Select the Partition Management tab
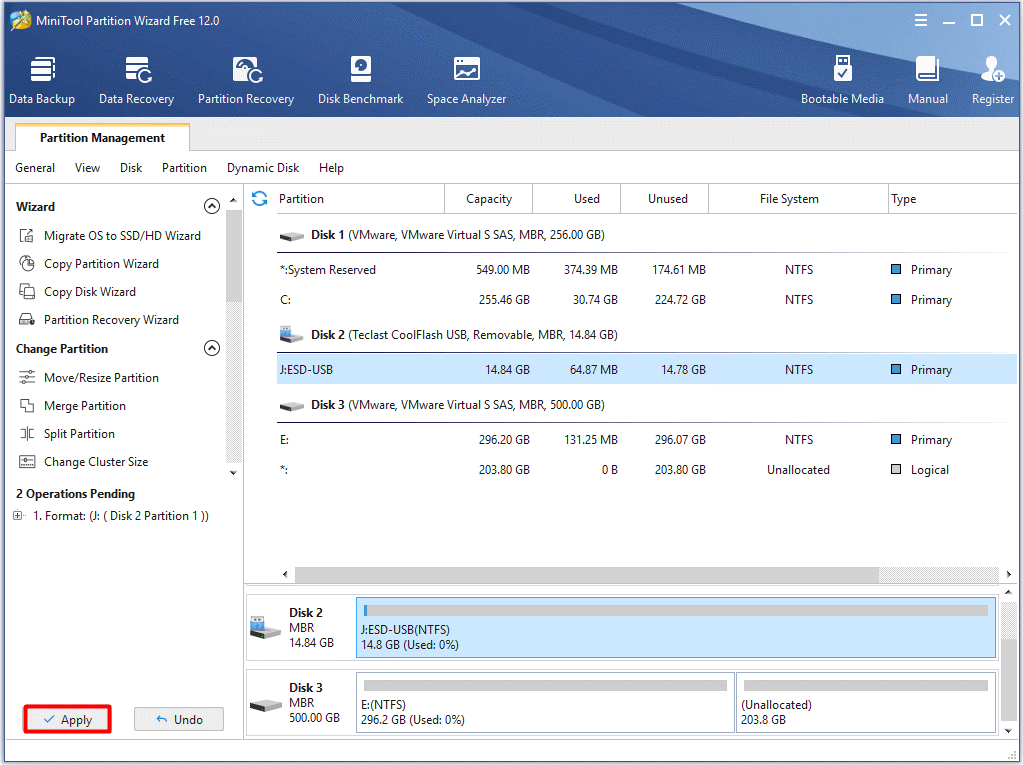 (x=102, y=138)
